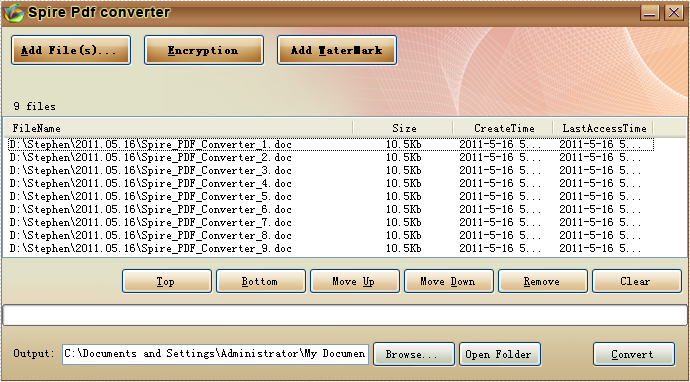Viewport: 690px width, 382px height.
Task: Click the Add WaterMark button
Action: click(337, 50)
